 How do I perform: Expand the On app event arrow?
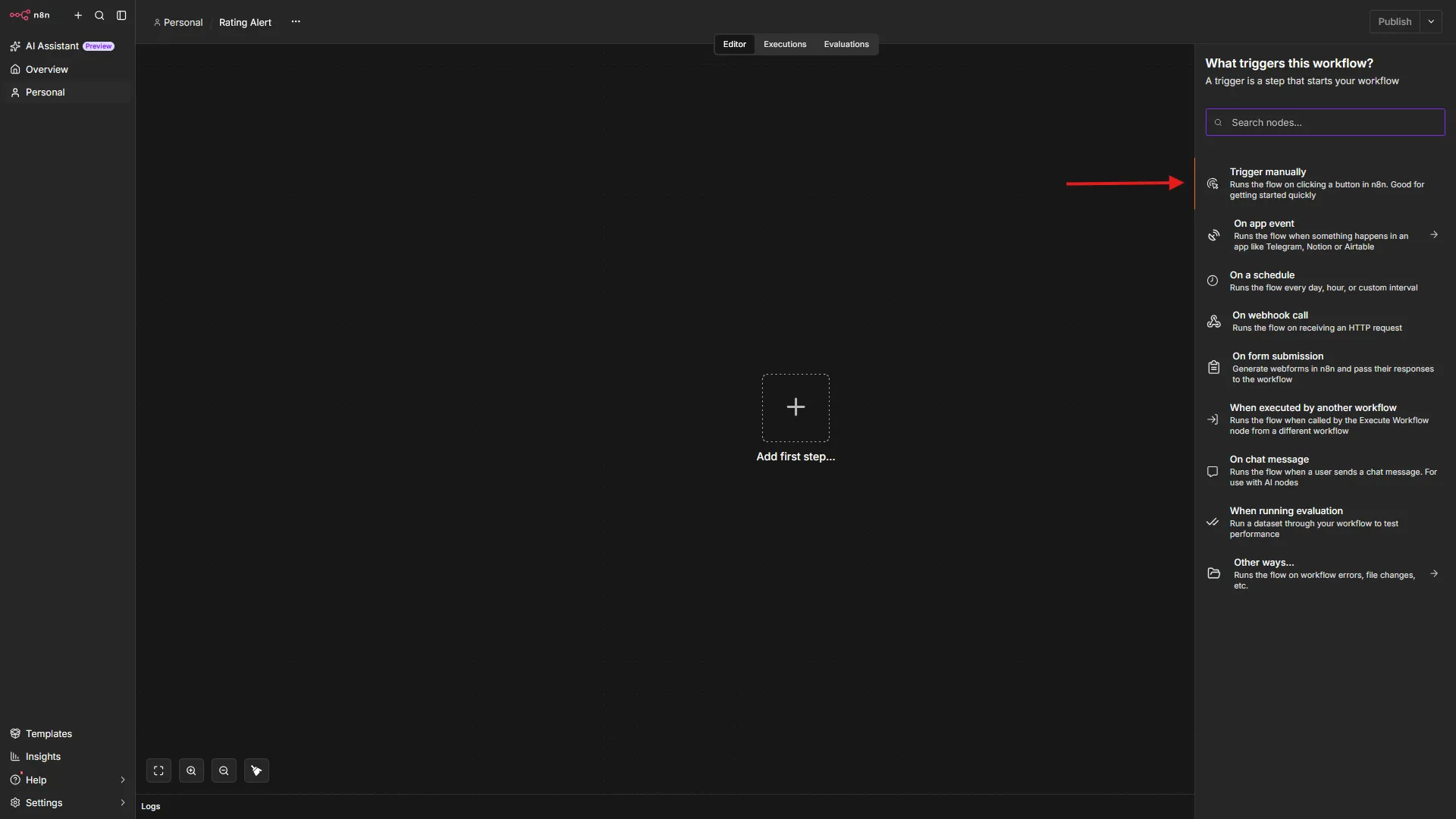click(1434, 235)
